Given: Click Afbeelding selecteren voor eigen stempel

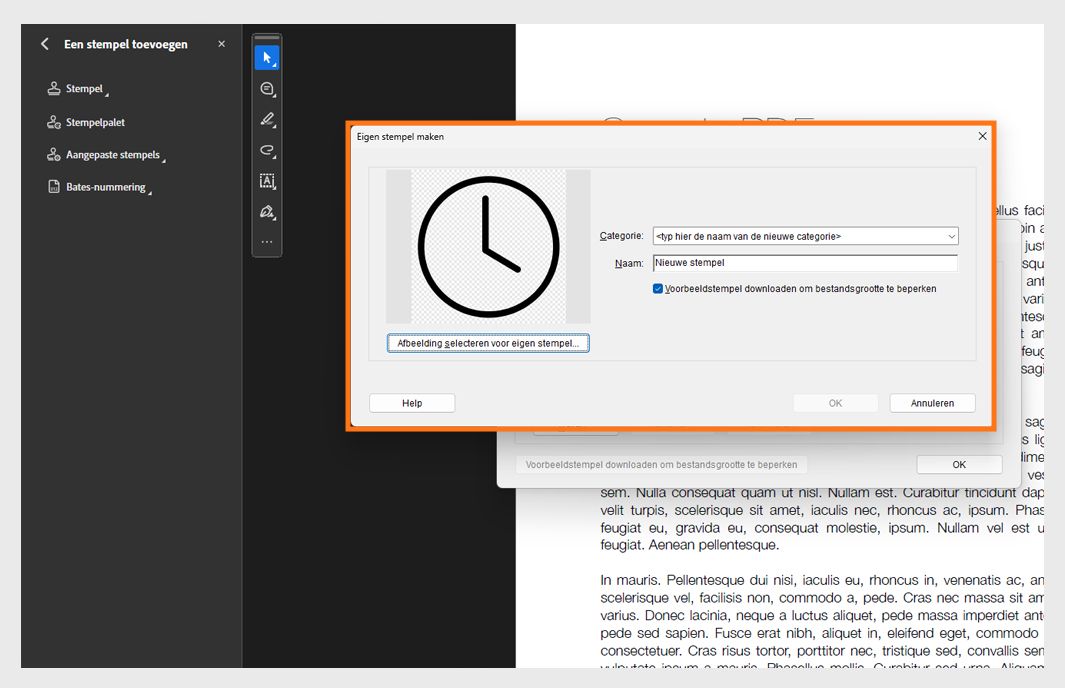Looking at the screenshot, I should [x=487, y=342].
